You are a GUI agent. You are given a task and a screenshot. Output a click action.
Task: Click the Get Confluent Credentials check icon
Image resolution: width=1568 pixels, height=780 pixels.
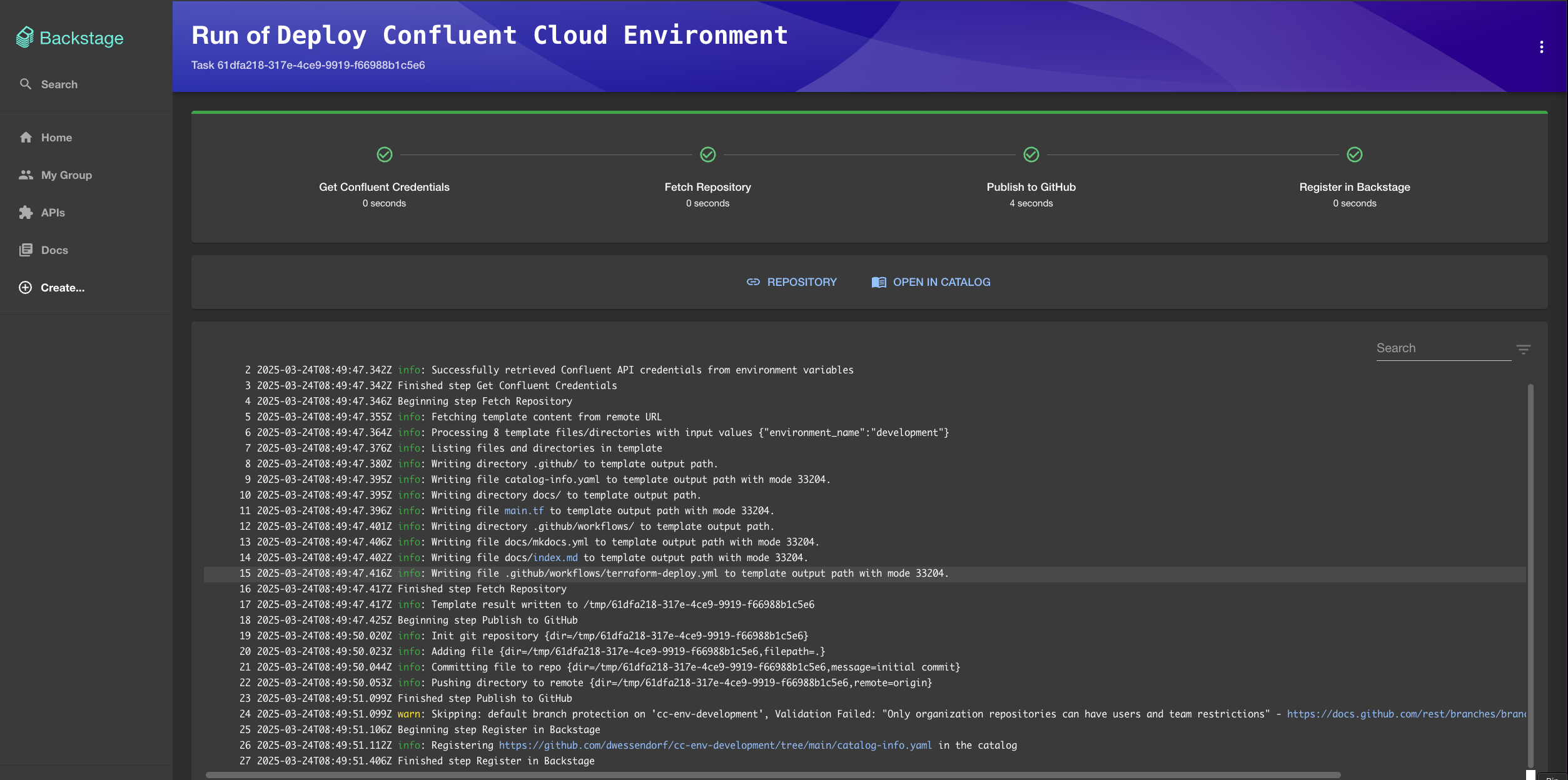click(x=385, y=154)
